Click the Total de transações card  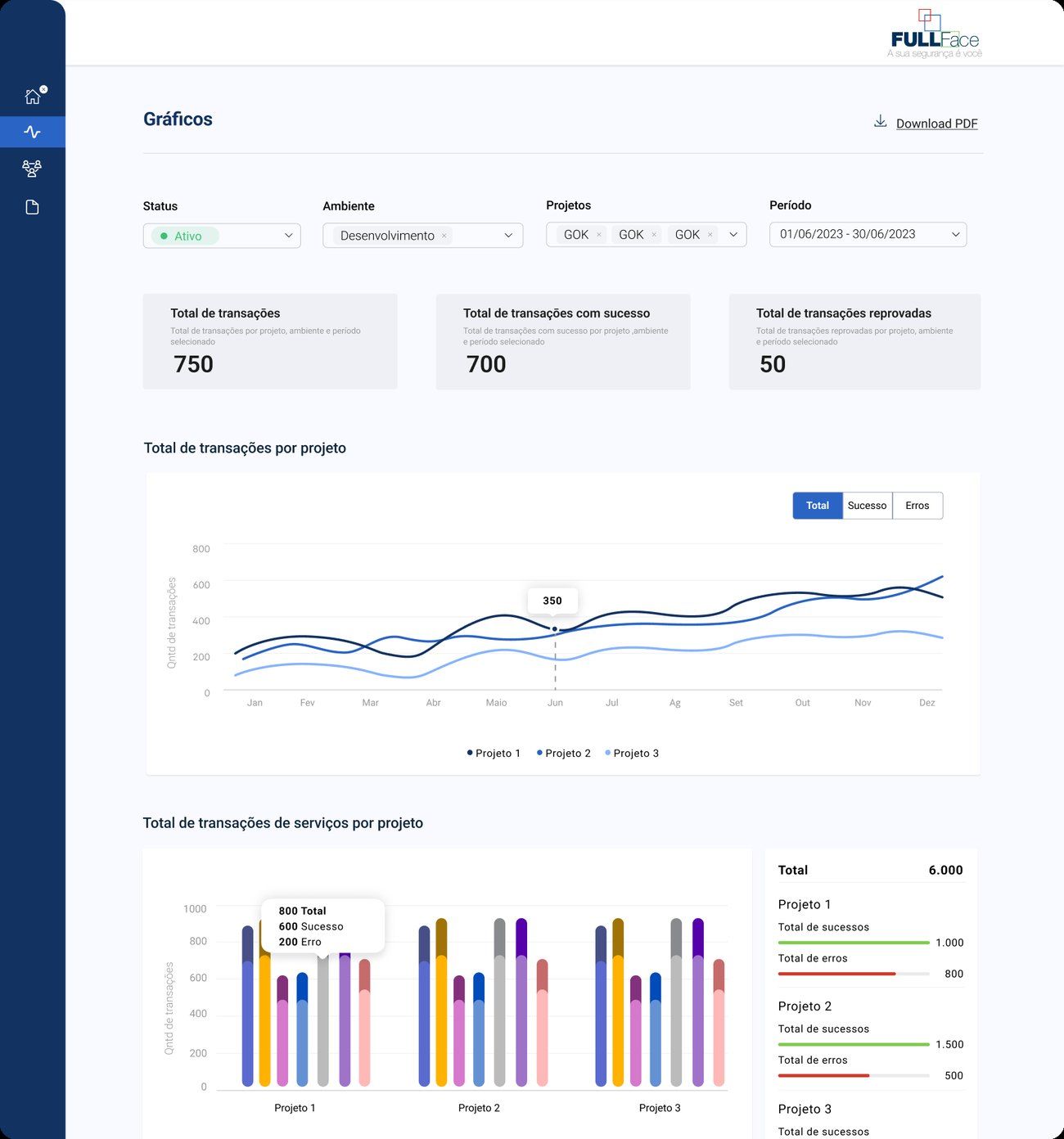coord(270,341)
